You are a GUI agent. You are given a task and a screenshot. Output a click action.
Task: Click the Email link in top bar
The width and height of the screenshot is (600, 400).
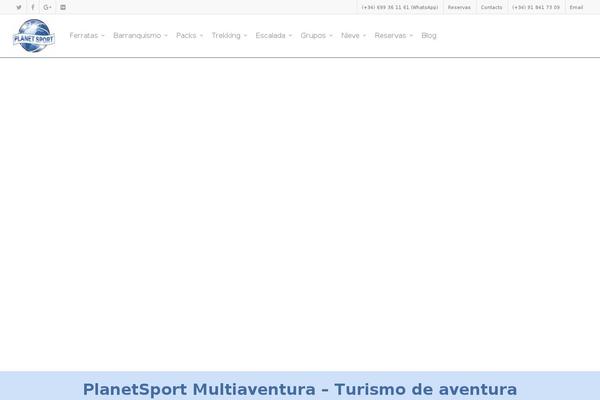coord(576,7)
